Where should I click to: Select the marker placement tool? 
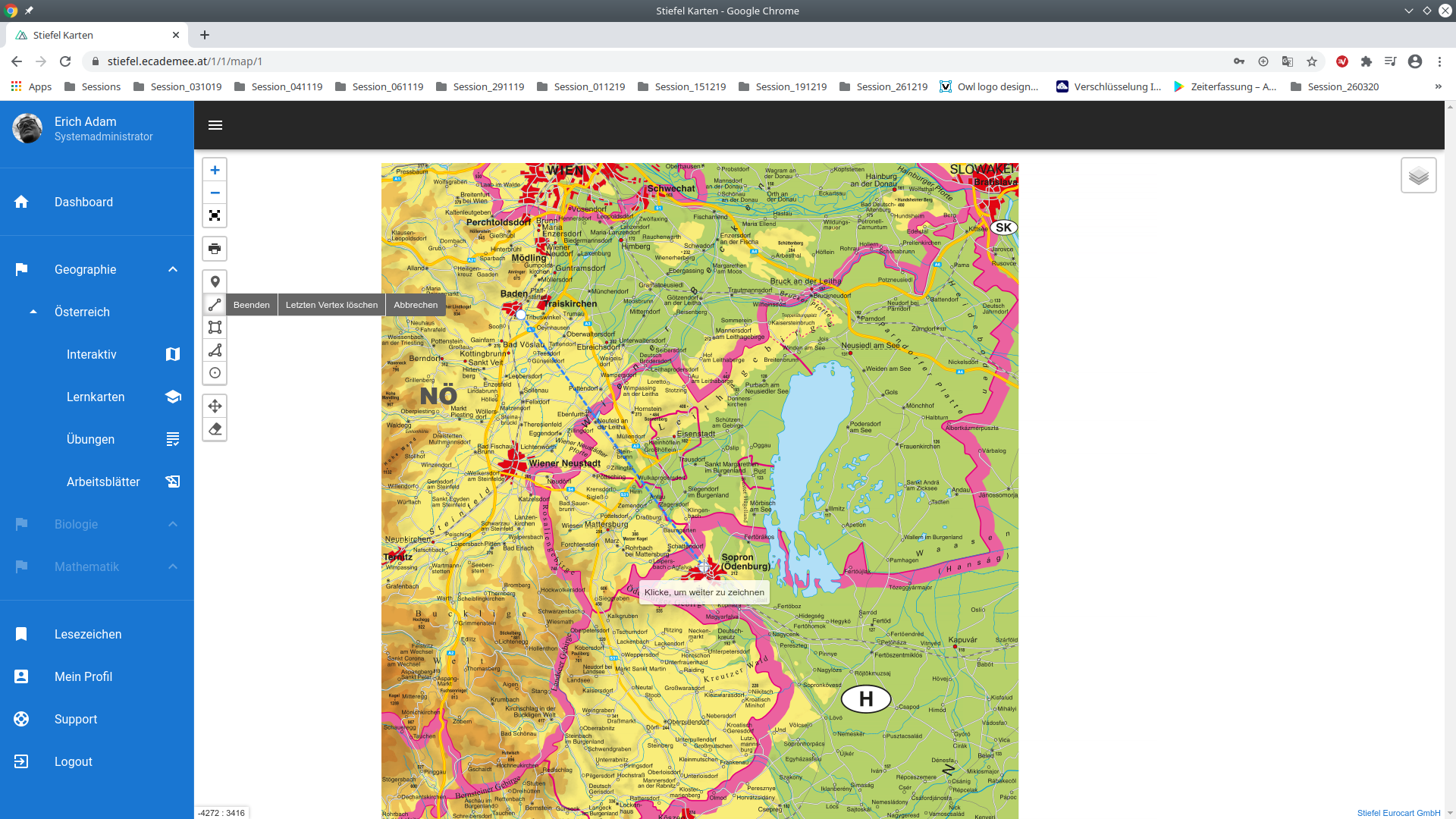point(215,281)
